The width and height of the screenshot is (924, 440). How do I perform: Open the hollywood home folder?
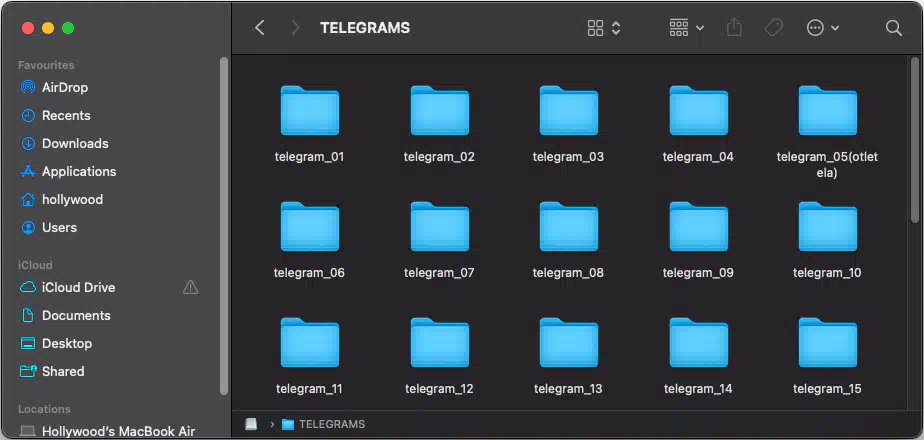tap(71, 199)
